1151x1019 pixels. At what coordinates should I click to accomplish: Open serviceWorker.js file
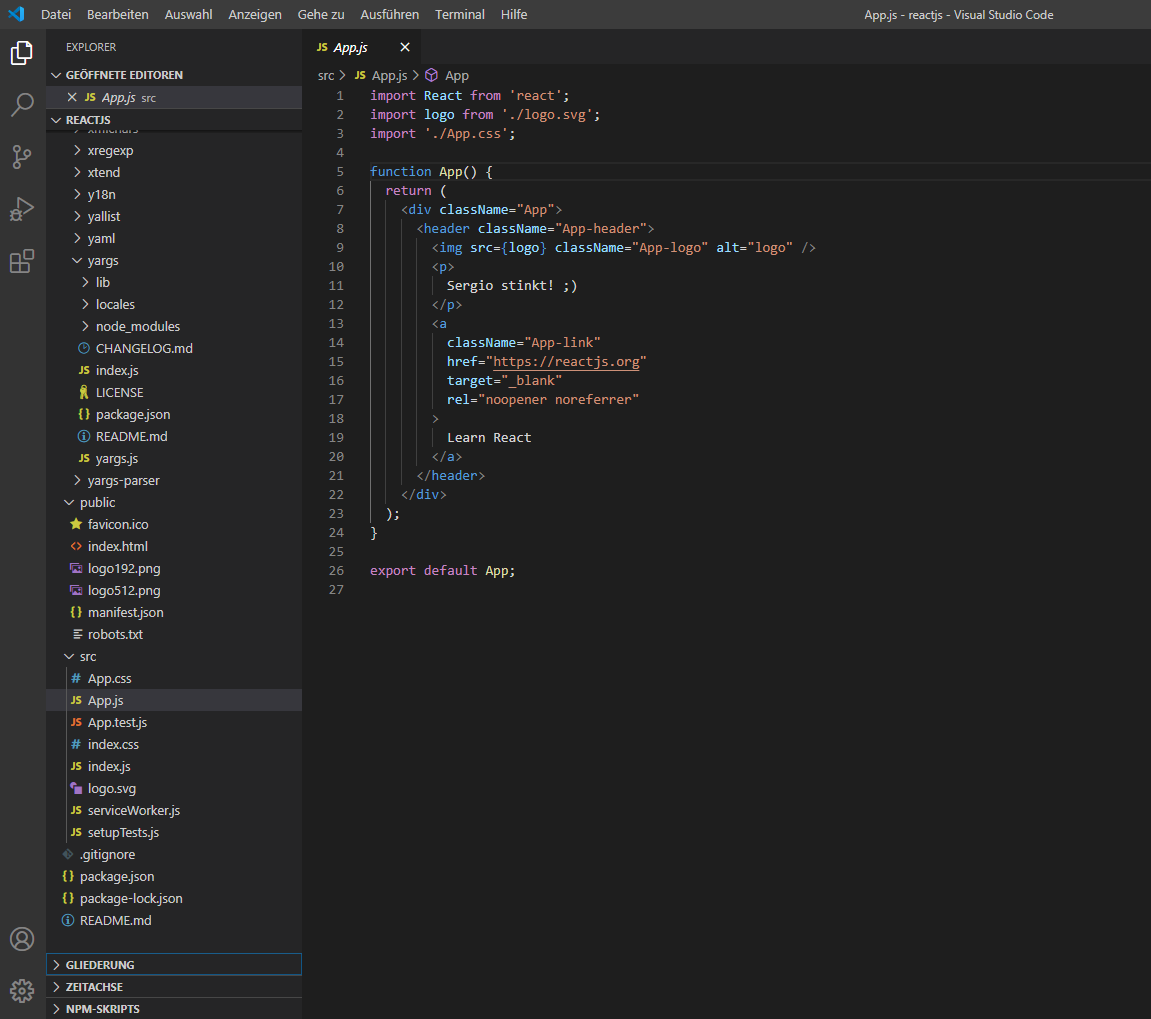[134, 811]
